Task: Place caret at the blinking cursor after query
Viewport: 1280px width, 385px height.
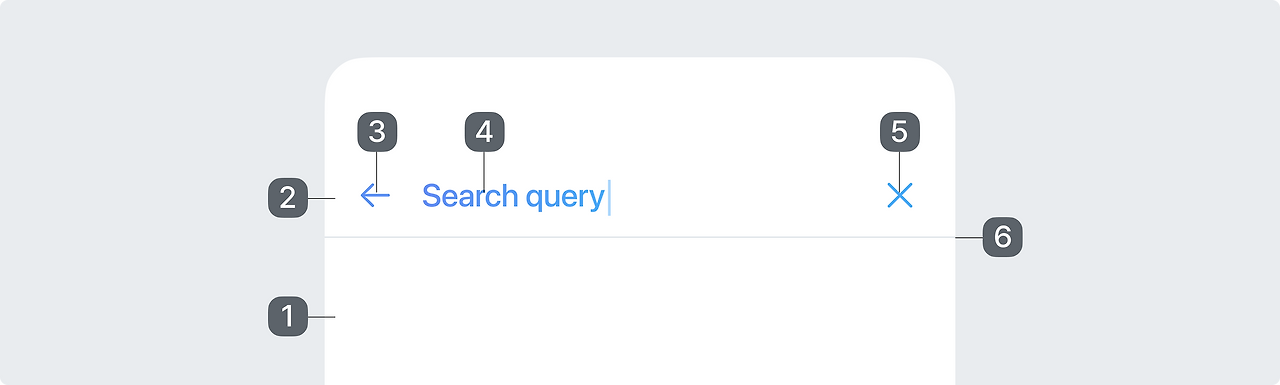Action: (609, 196)
